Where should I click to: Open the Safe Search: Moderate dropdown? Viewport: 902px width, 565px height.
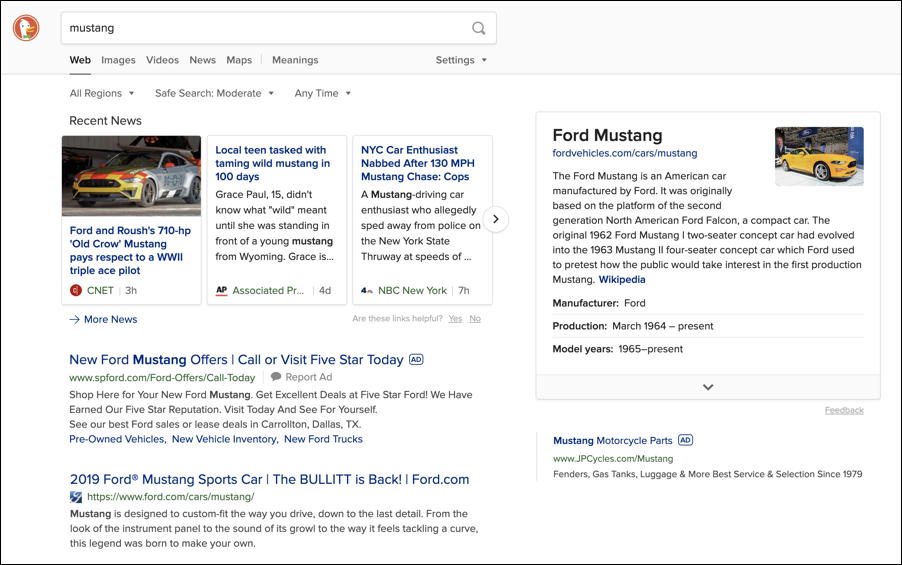214,93
